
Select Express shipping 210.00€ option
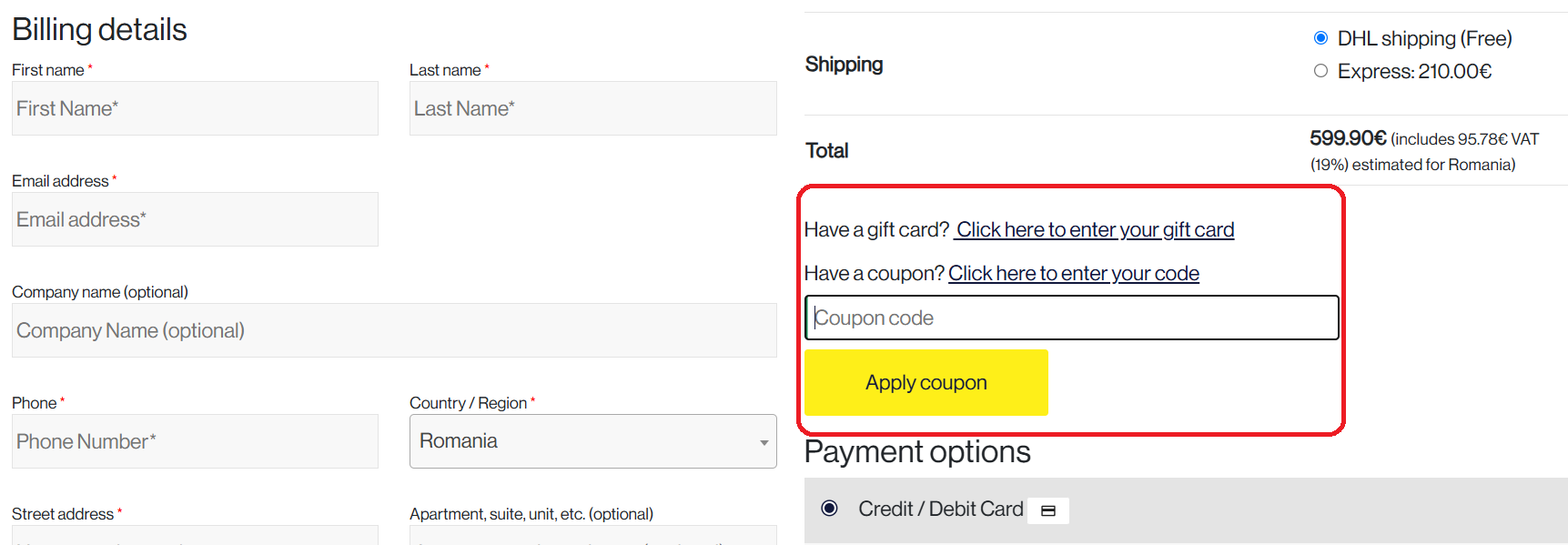(1320, 71)
